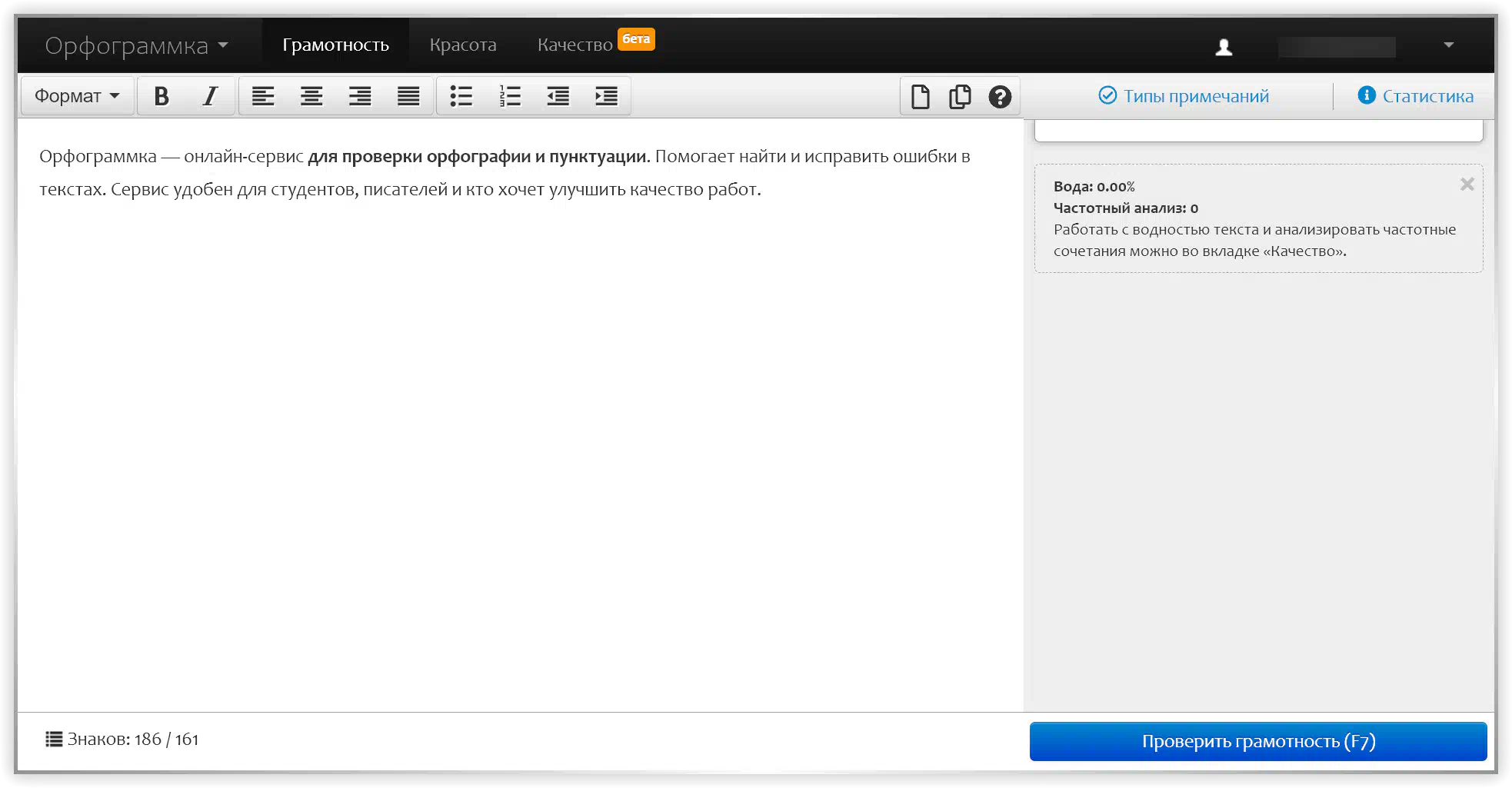Open the Орфограммка logo menu

[x=136, y=45]
